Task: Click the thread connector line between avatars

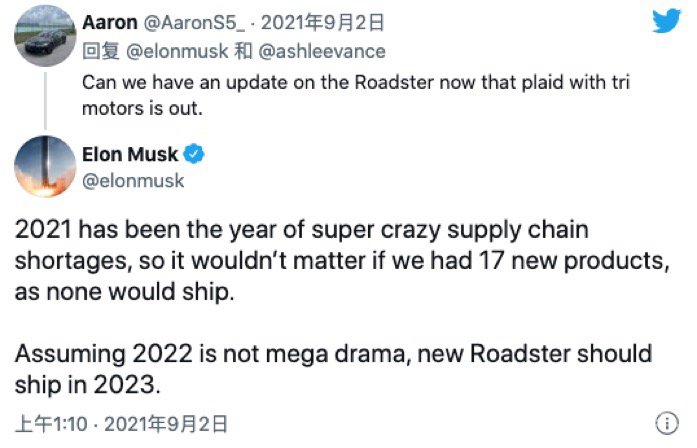Action: pyautogui.click(x=45, y=101)
